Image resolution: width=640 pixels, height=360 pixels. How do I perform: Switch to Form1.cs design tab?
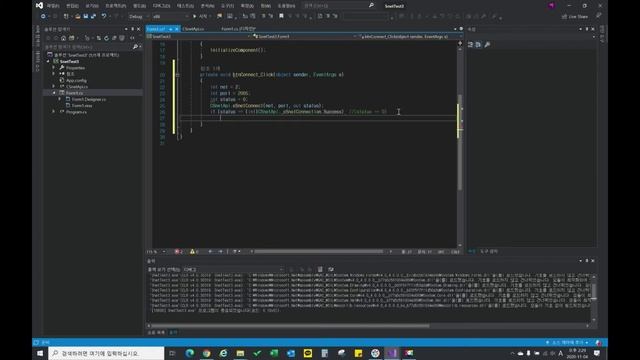click(238, 29)
